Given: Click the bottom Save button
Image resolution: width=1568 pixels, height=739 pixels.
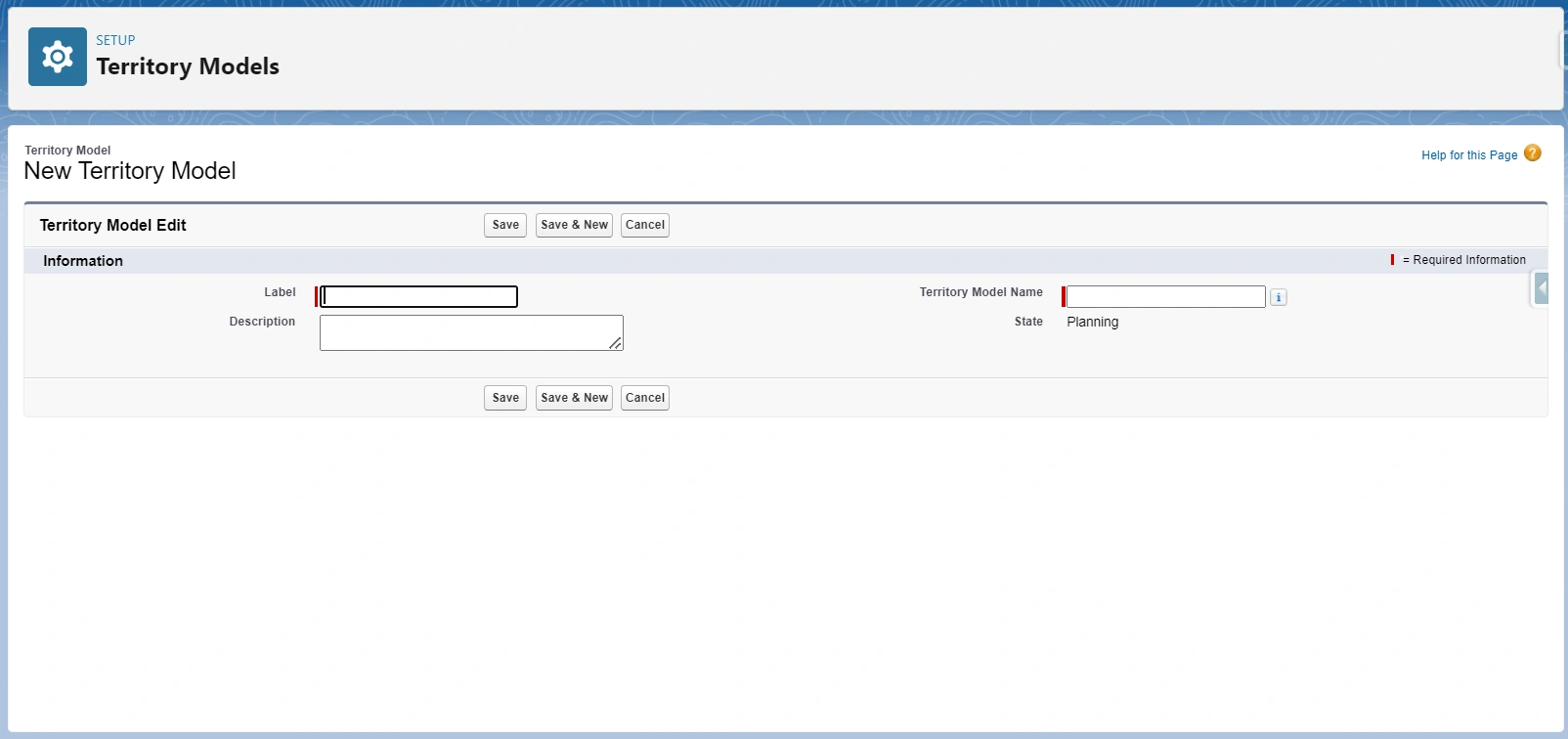Looking at the screenshot, I should (x=505, y=398).
